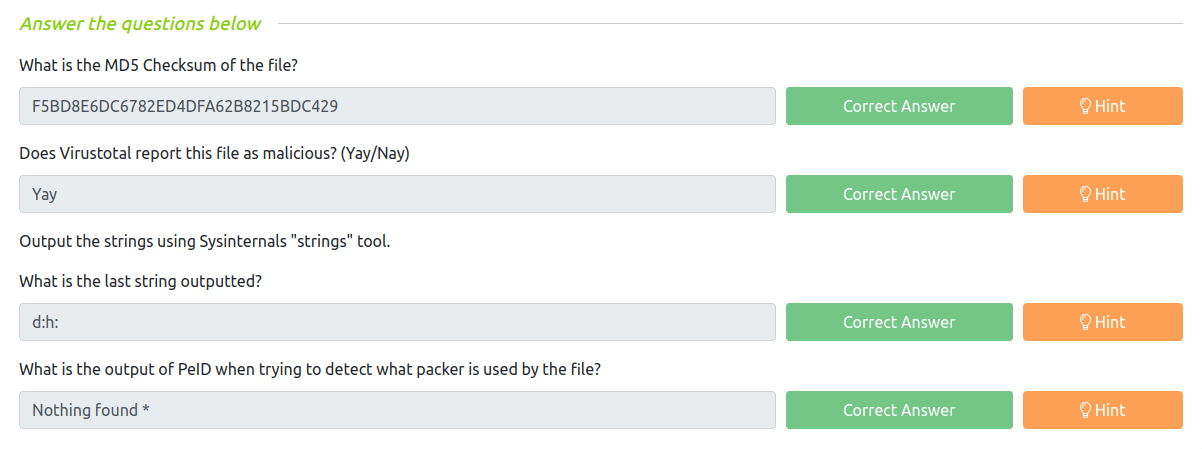Click the lightbulb icon for the PeID hint
Screen dimensions: 1202x449
coord(1085,410)
